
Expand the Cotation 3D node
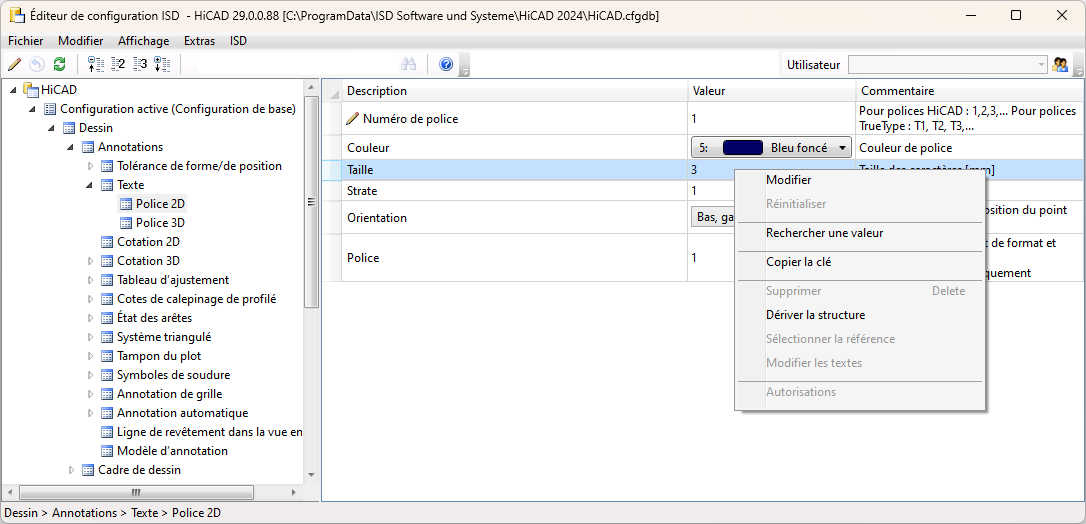pos(89,261)
